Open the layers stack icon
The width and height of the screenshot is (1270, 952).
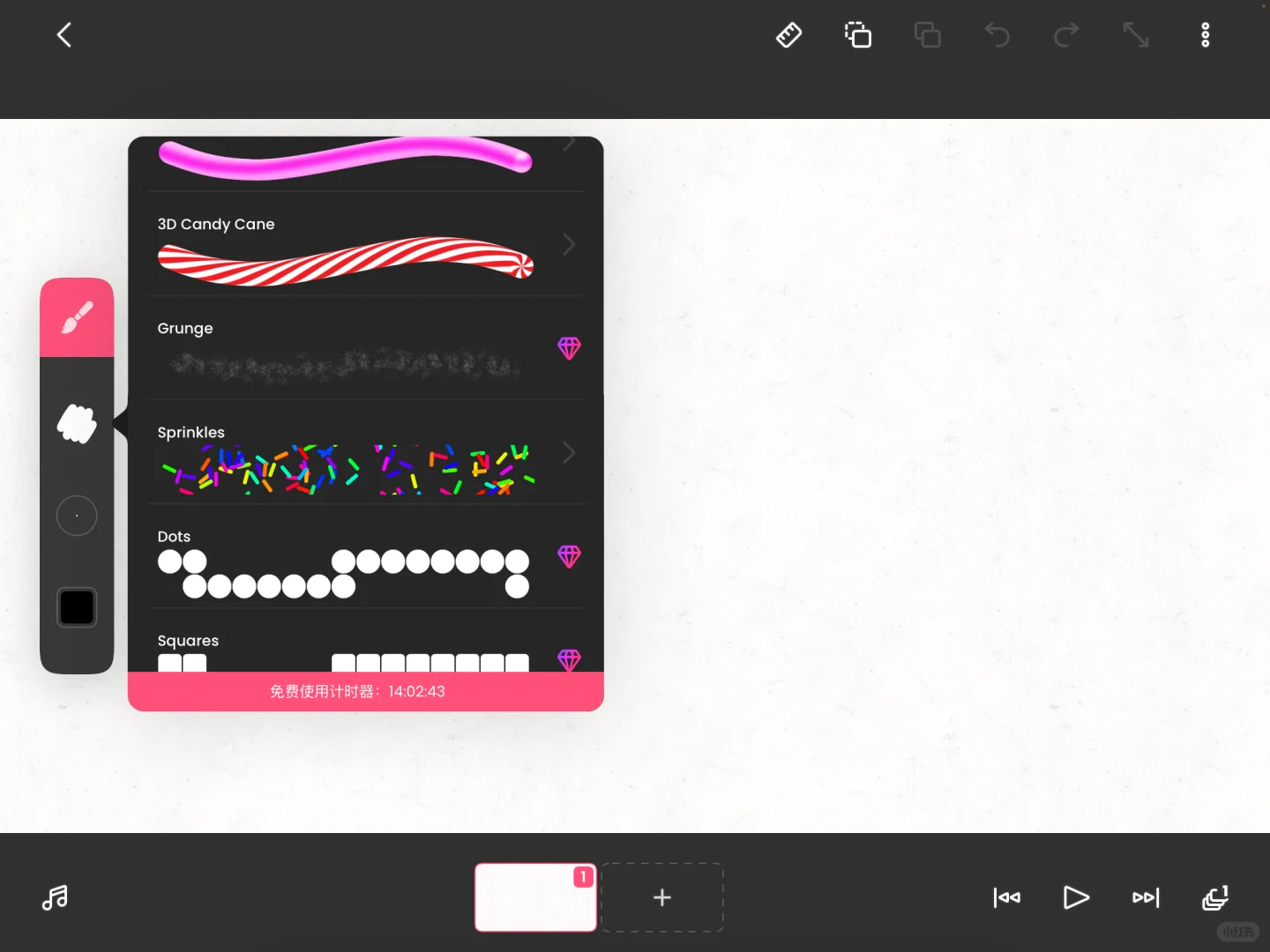(x=1215, y=897)
